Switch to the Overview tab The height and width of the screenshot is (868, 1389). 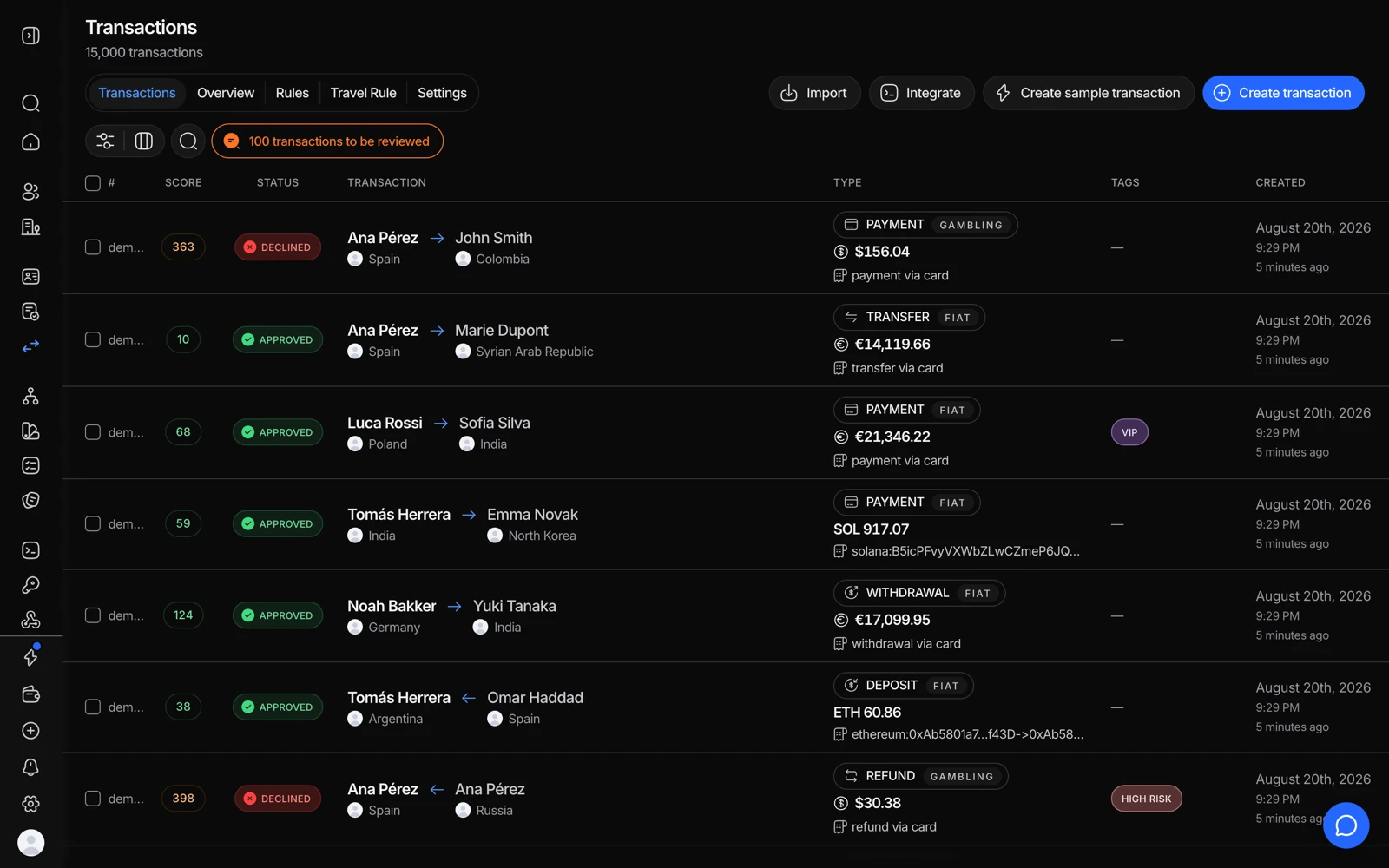226,93
